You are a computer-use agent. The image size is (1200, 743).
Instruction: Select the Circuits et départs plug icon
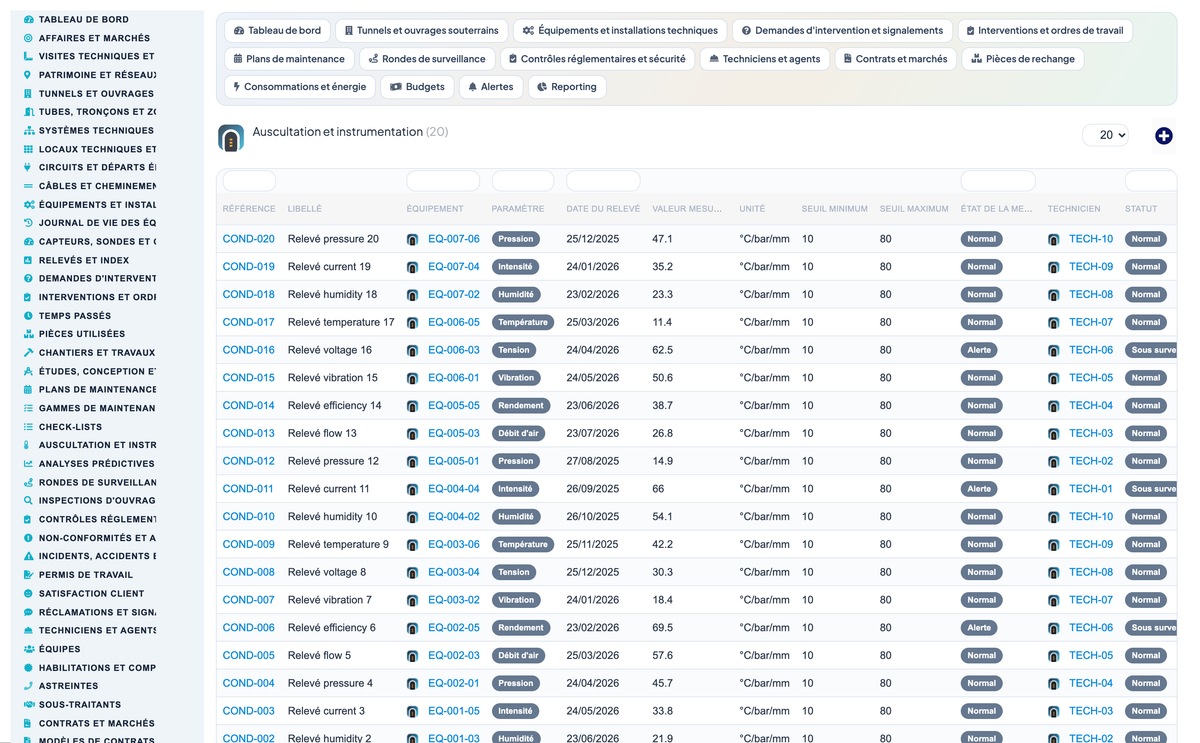(x=28, y=167)
